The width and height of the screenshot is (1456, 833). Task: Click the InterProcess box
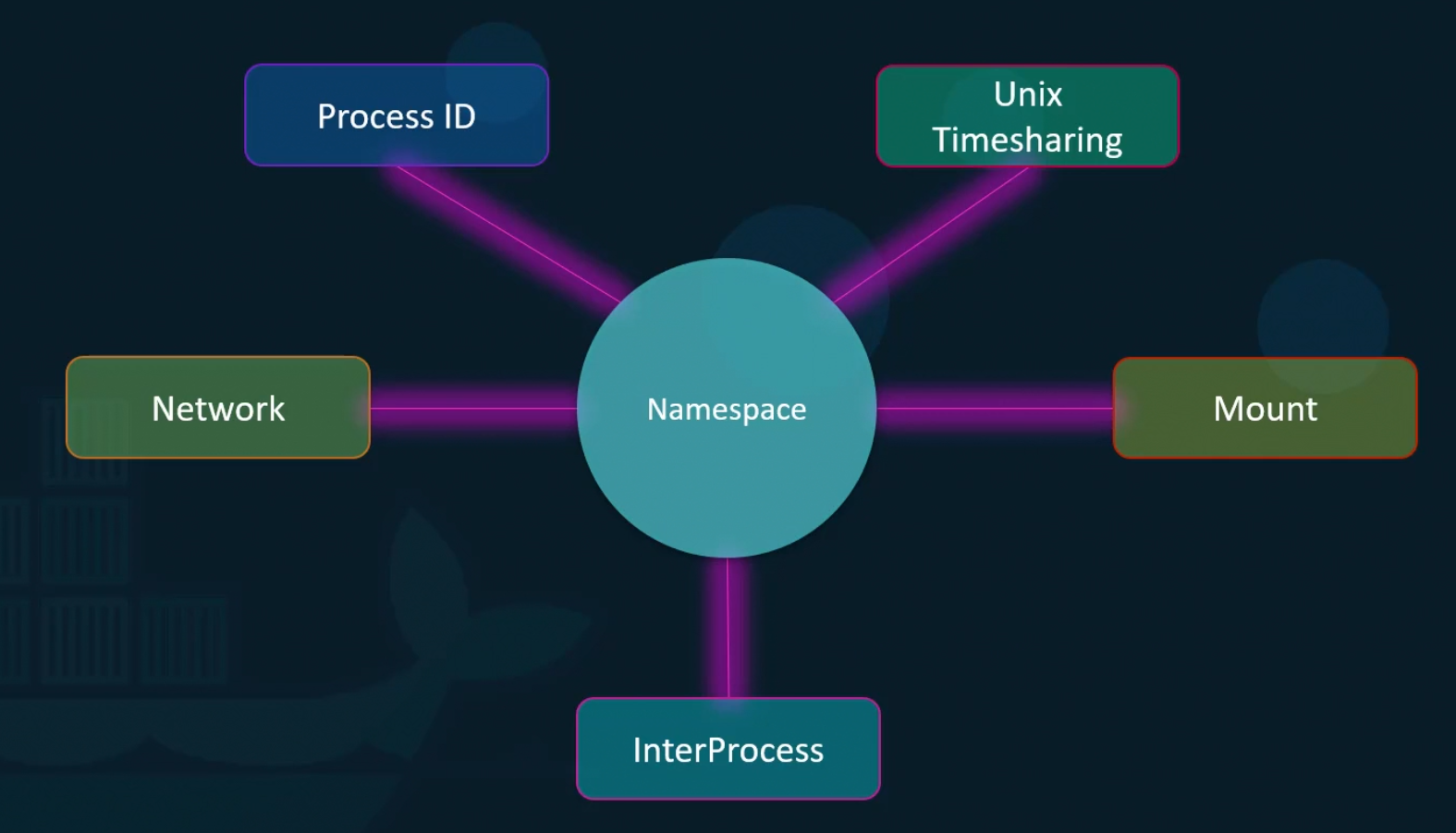[x=728, y=749]
